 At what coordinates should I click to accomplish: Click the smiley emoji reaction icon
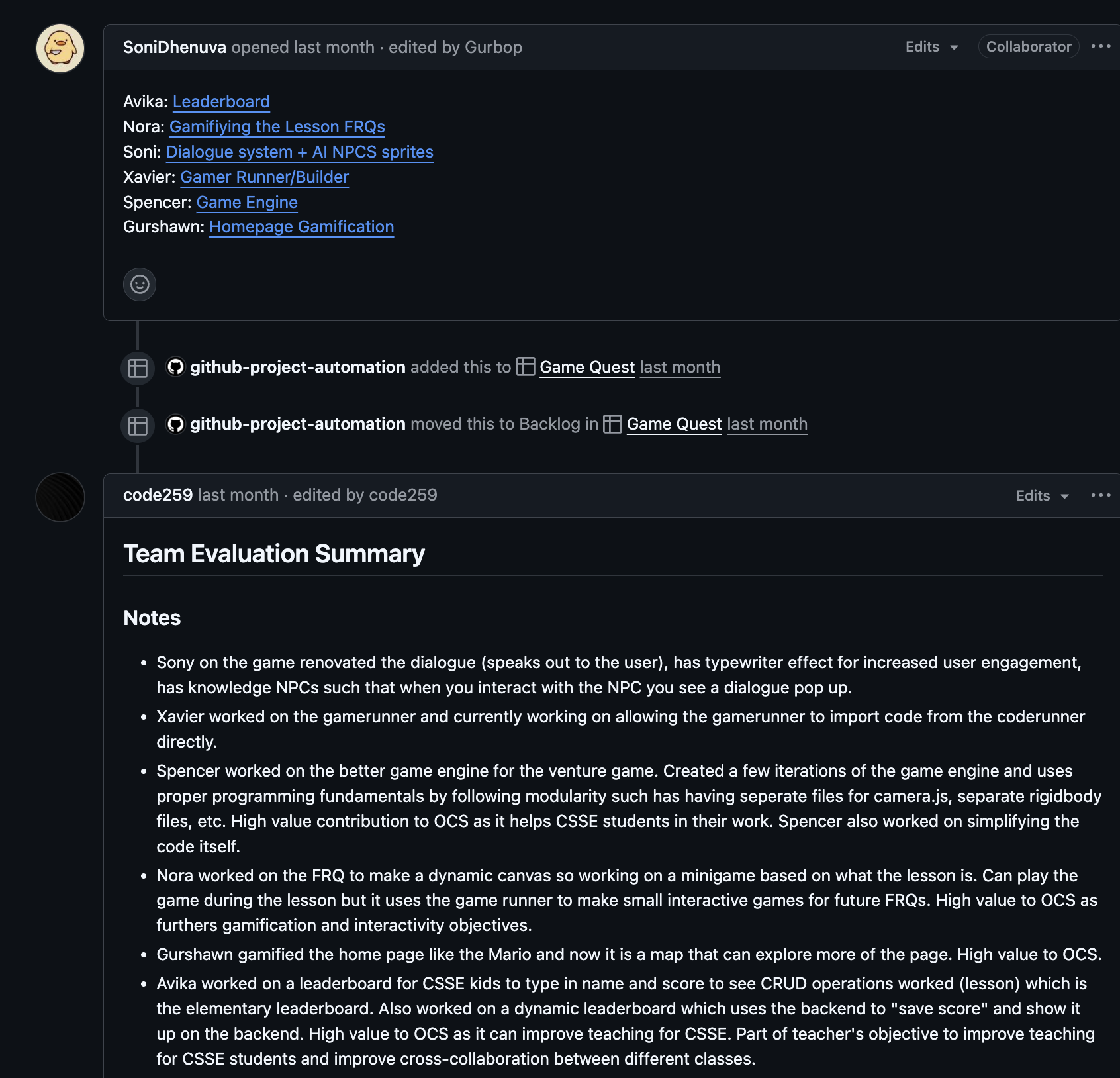click(140, 284)
